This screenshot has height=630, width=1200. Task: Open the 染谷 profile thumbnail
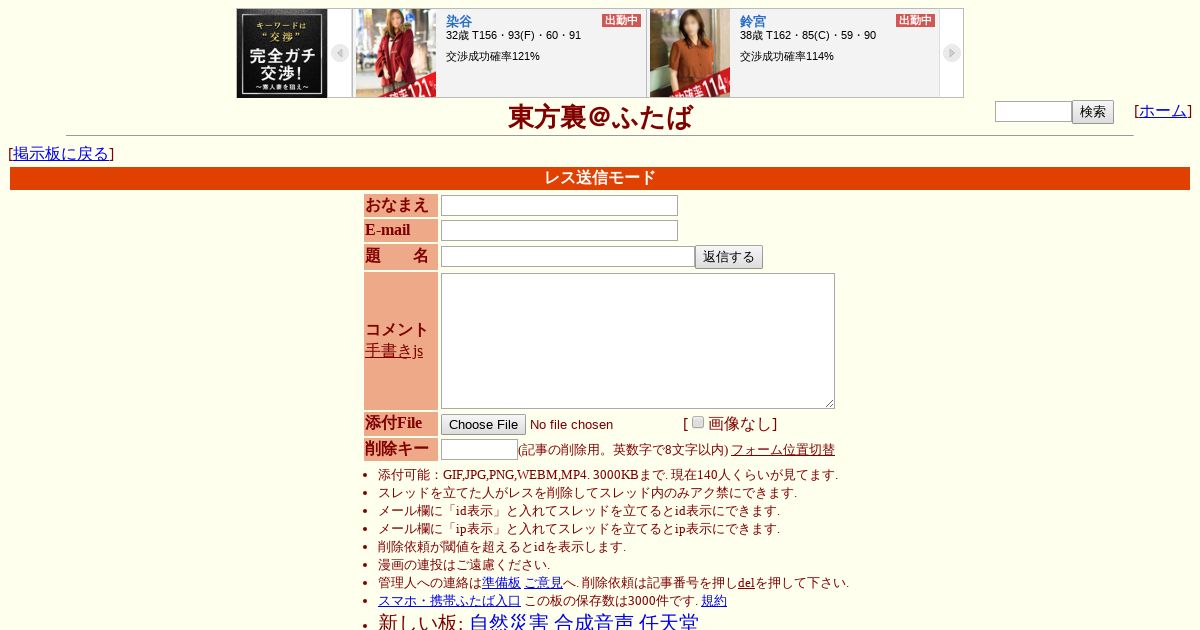point(396,53)
